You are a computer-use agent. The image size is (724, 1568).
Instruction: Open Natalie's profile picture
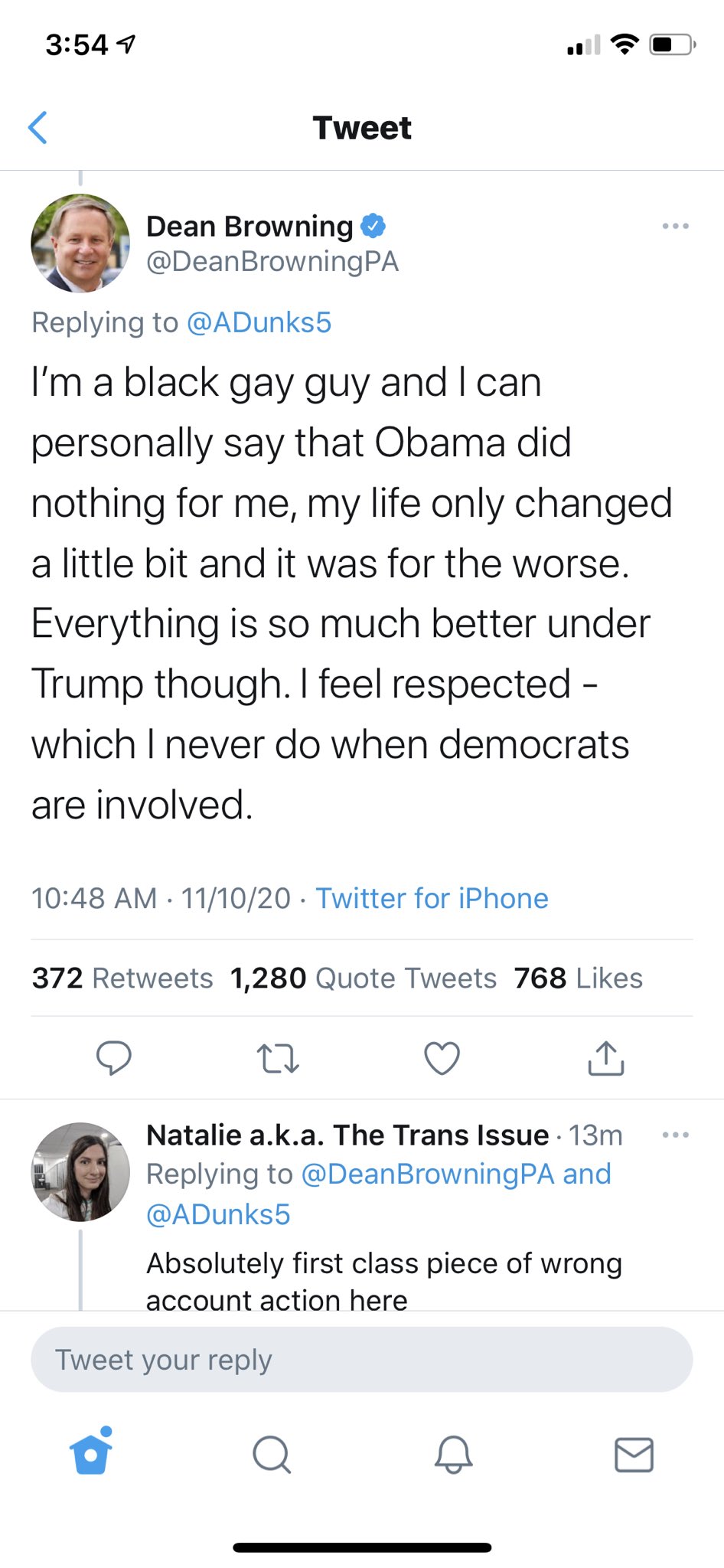pos(80,1171)
